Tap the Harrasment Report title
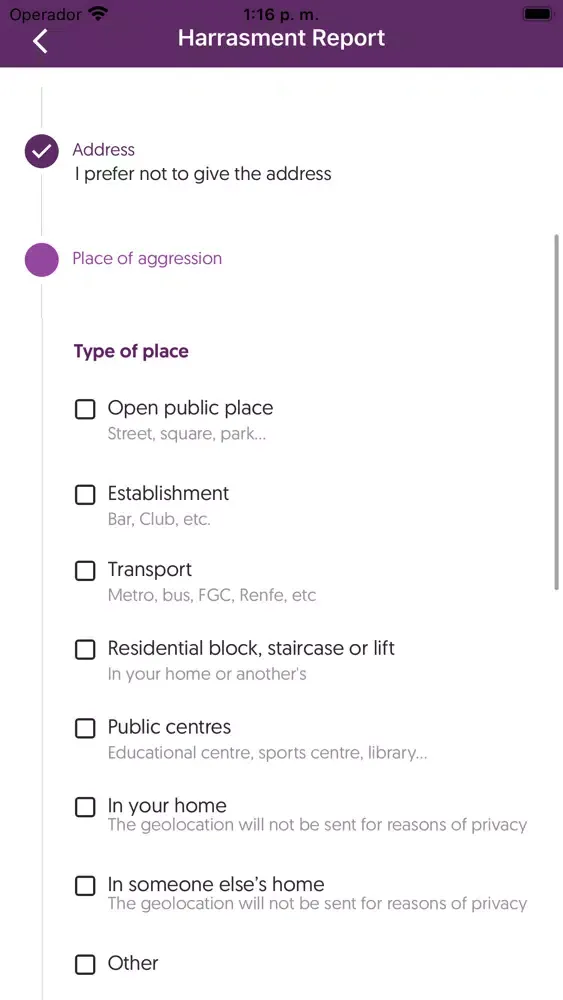Image resolution: width=563 pixels, height=1000 pixels. point(281,38)
